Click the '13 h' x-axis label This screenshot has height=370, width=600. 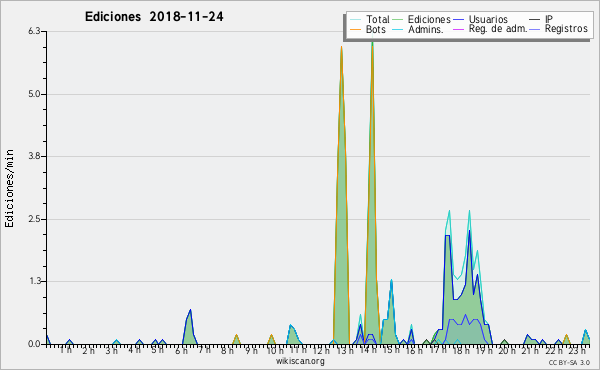(x=345, y=350)
